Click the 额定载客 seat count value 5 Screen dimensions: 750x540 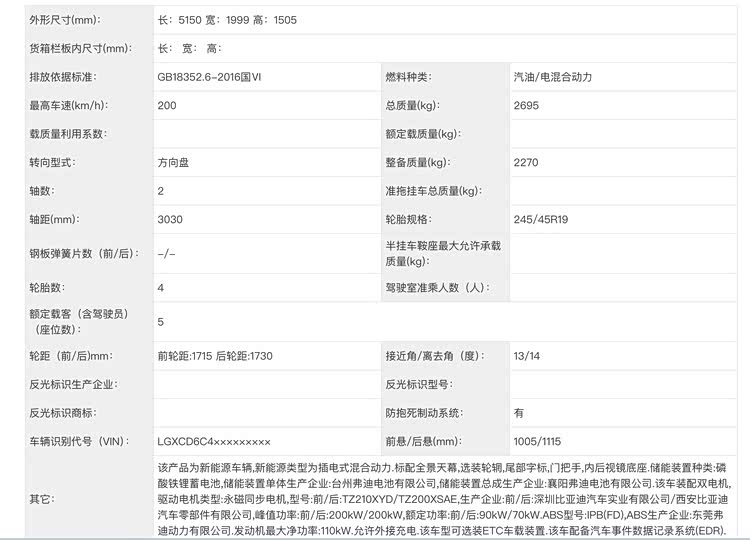161,322
